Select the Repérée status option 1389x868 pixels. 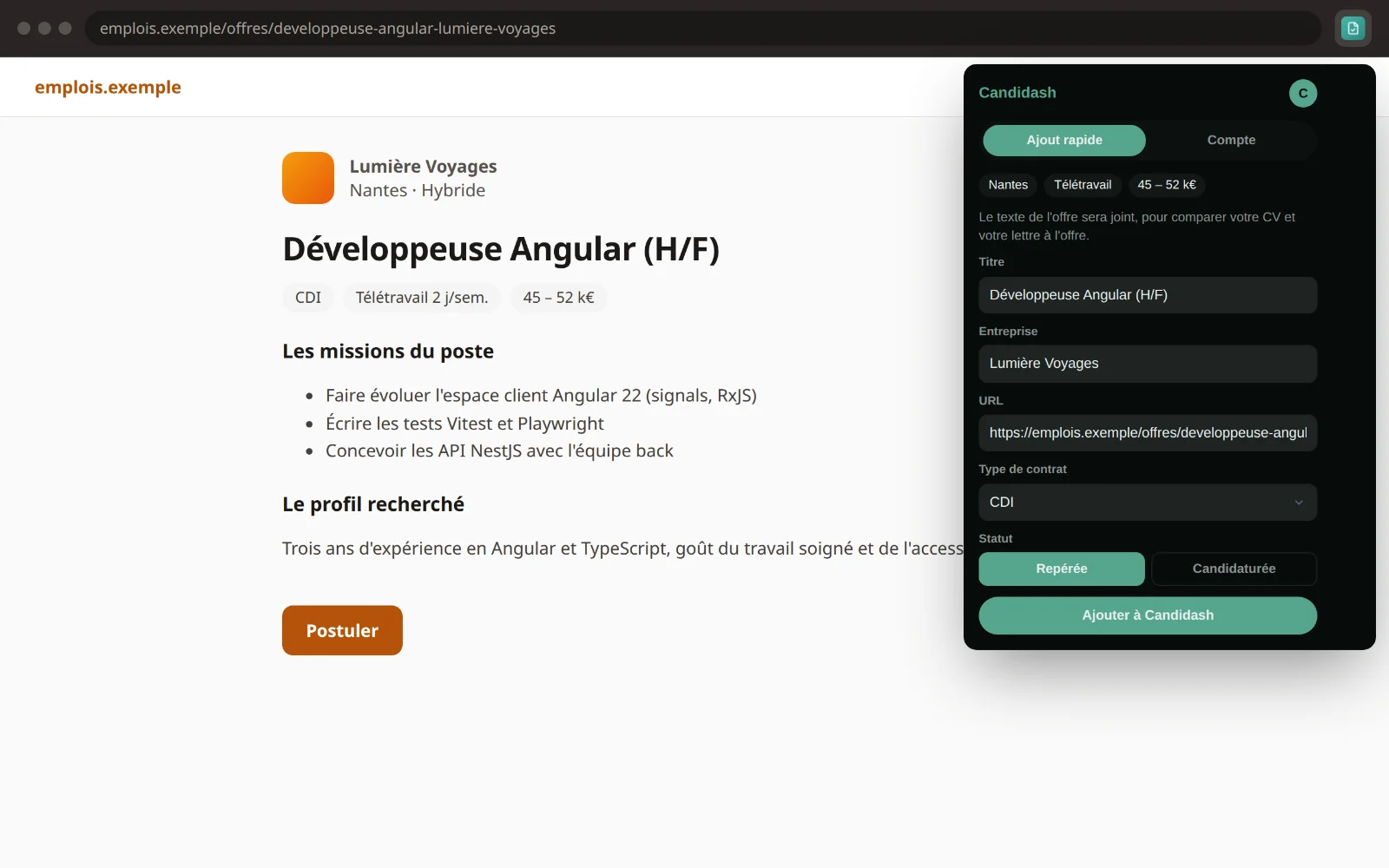[x=1062, y=569]
